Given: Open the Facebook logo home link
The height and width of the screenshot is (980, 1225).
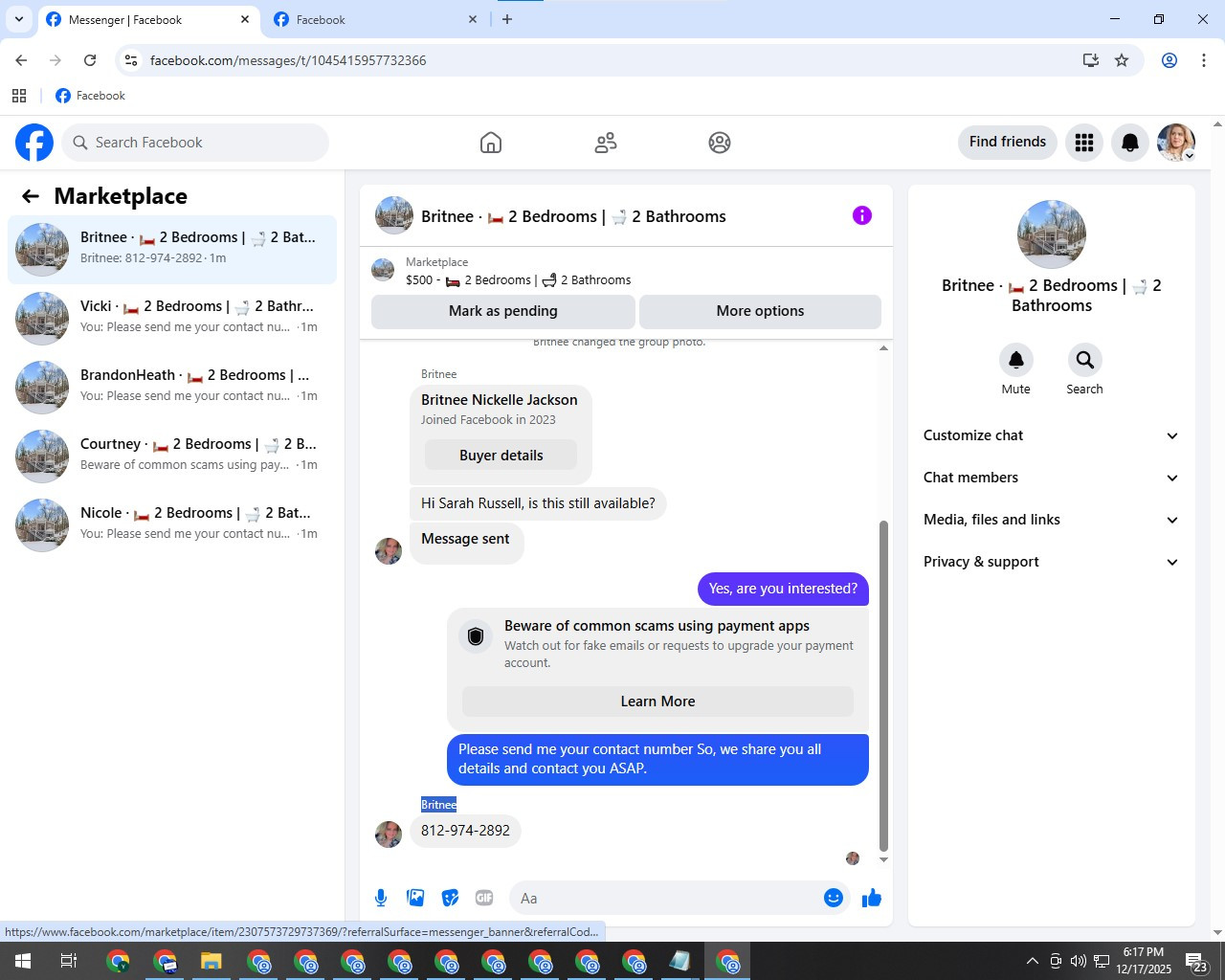Looking at the screenshot, I should coord(34,143).
